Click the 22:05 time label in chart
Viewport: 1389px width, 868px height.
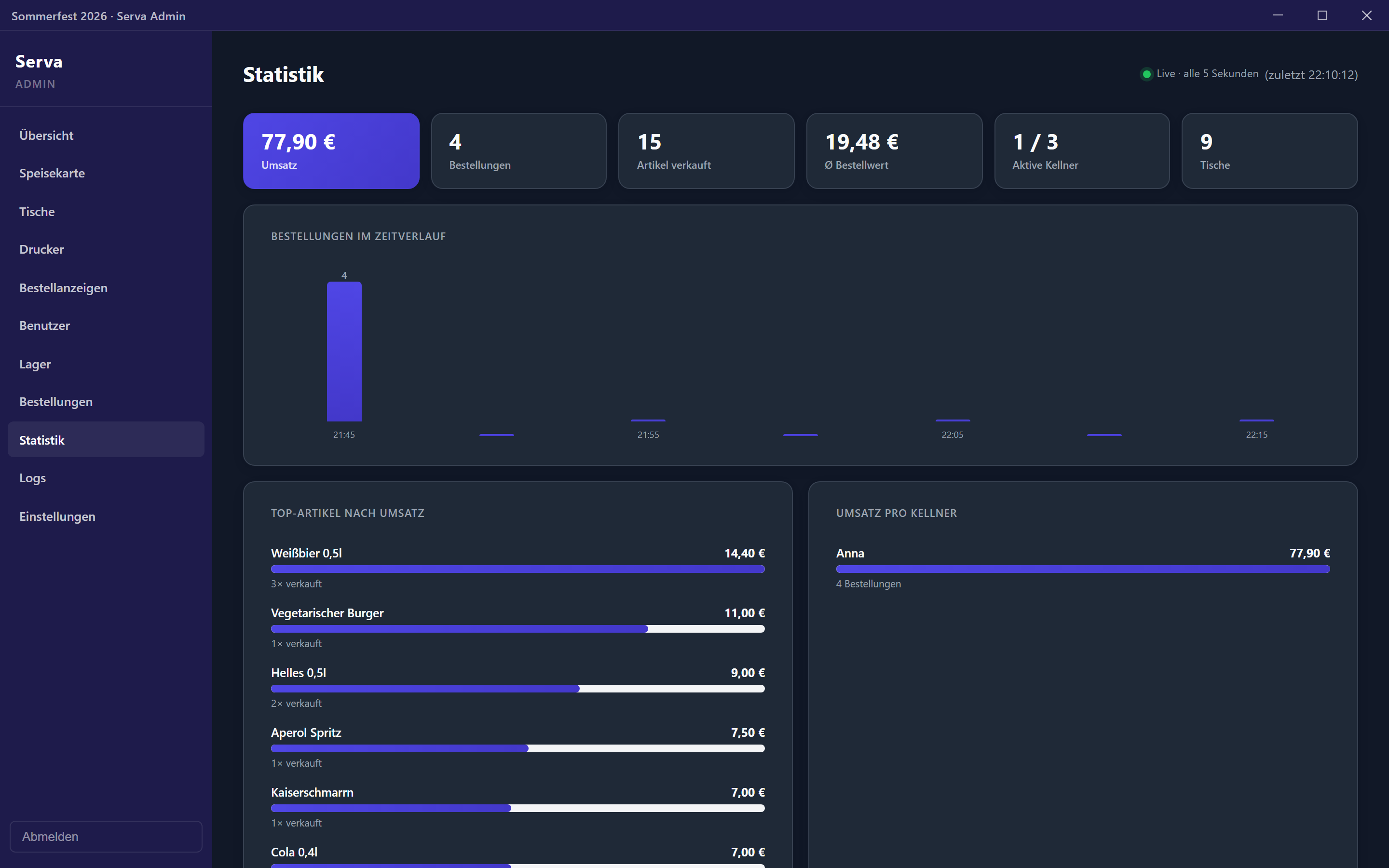[952, 434]
